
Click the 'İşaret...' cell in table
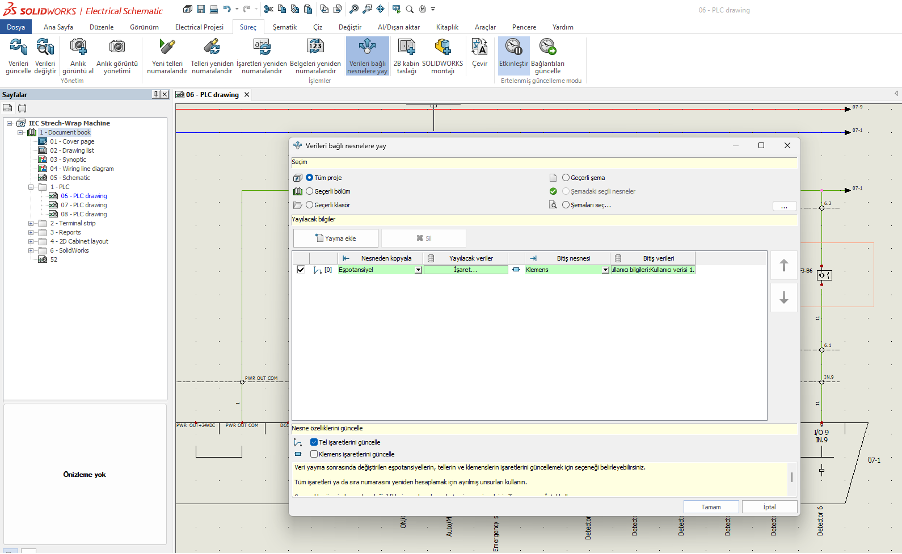[x=465, y=270]
